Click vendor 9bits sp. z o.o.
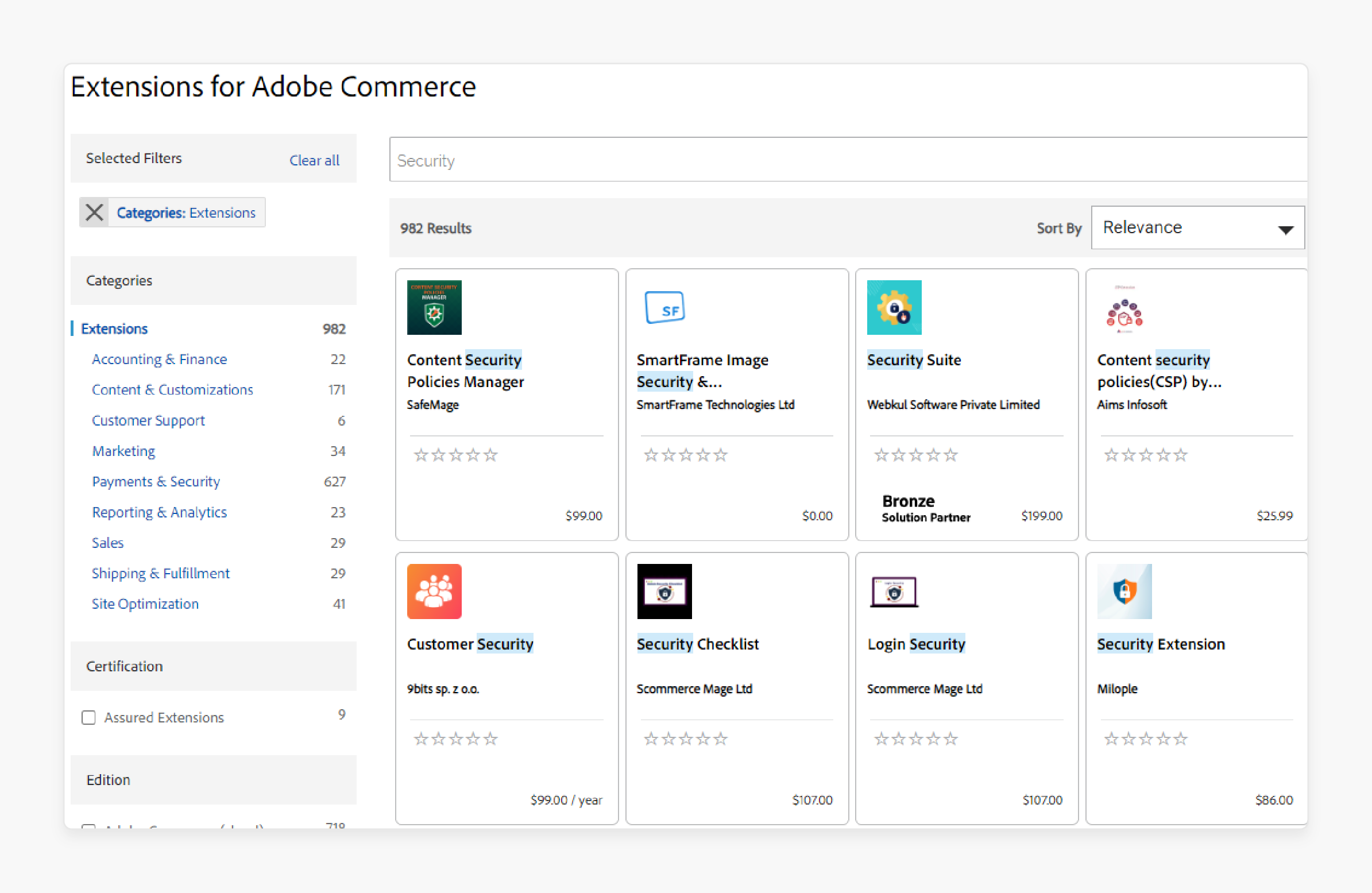The image size is (1372, 893). click(443, 689)
